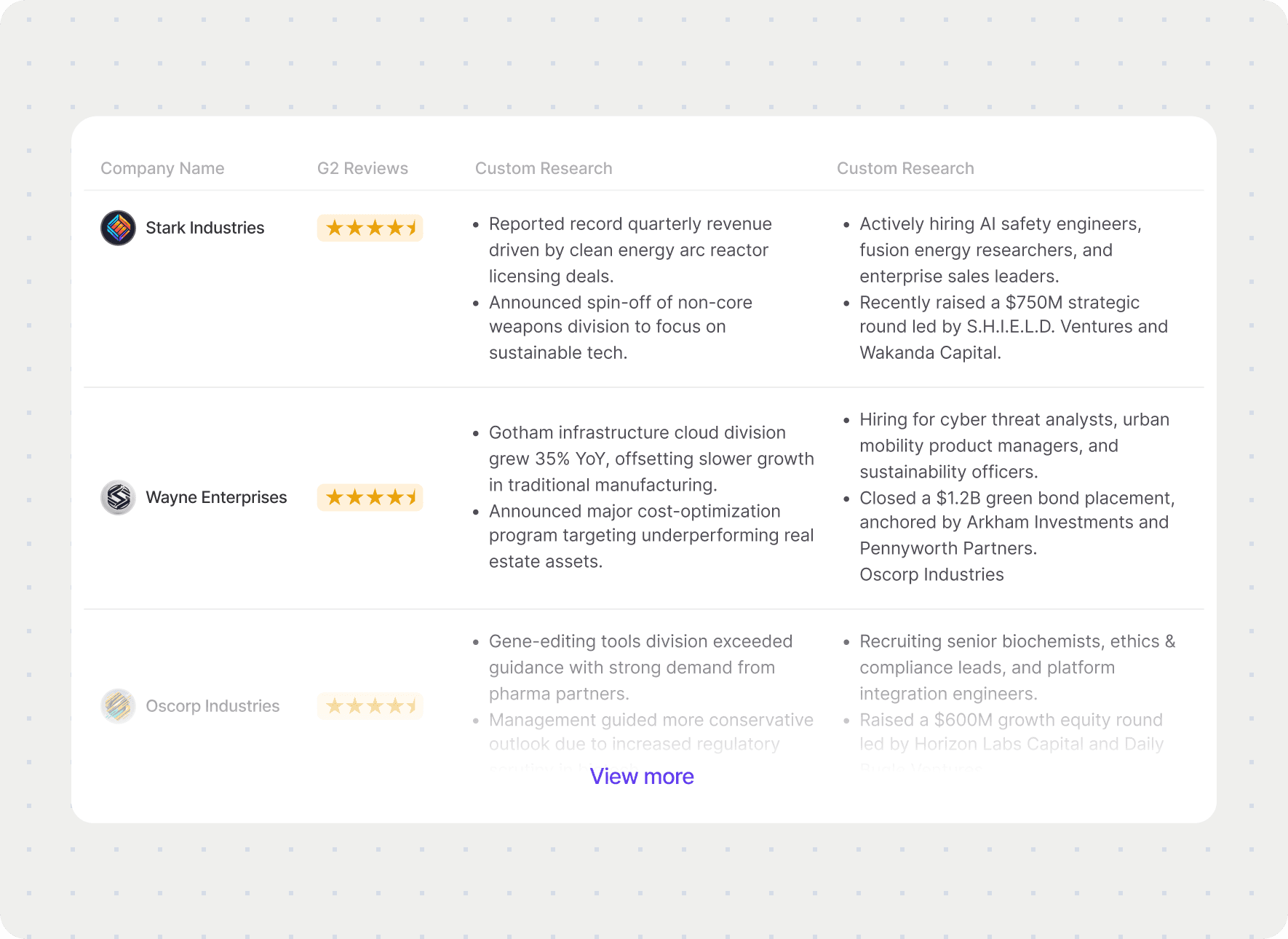Viewport: 1288px width, 939px height.
Task: Click the Stark Industries logo icon
Action: pos(118,228)
